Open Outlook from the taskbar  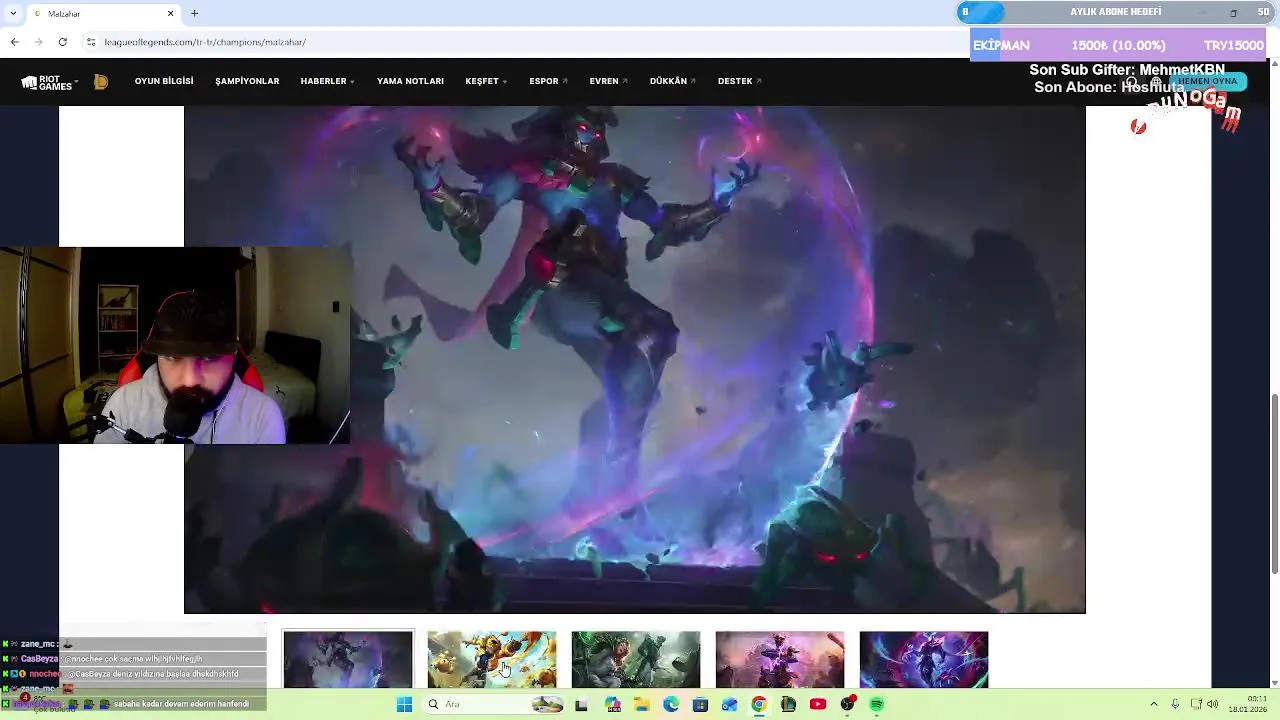(730, 704)
